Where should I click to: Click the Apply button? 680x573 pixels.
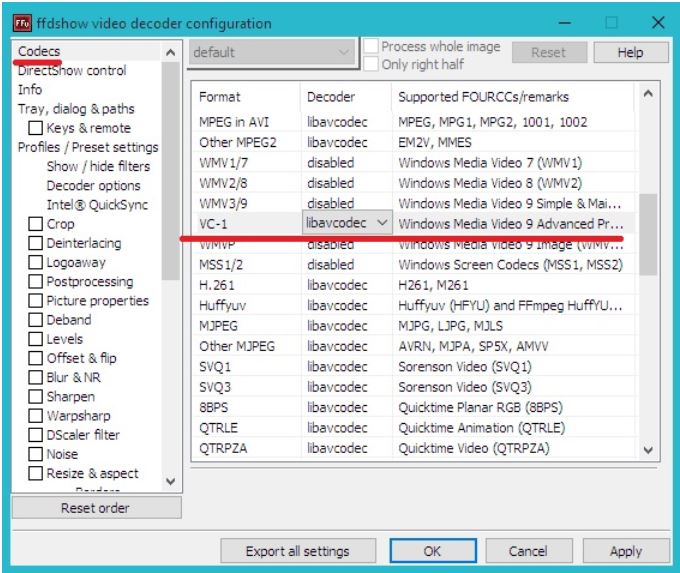(x=626, y=551)
